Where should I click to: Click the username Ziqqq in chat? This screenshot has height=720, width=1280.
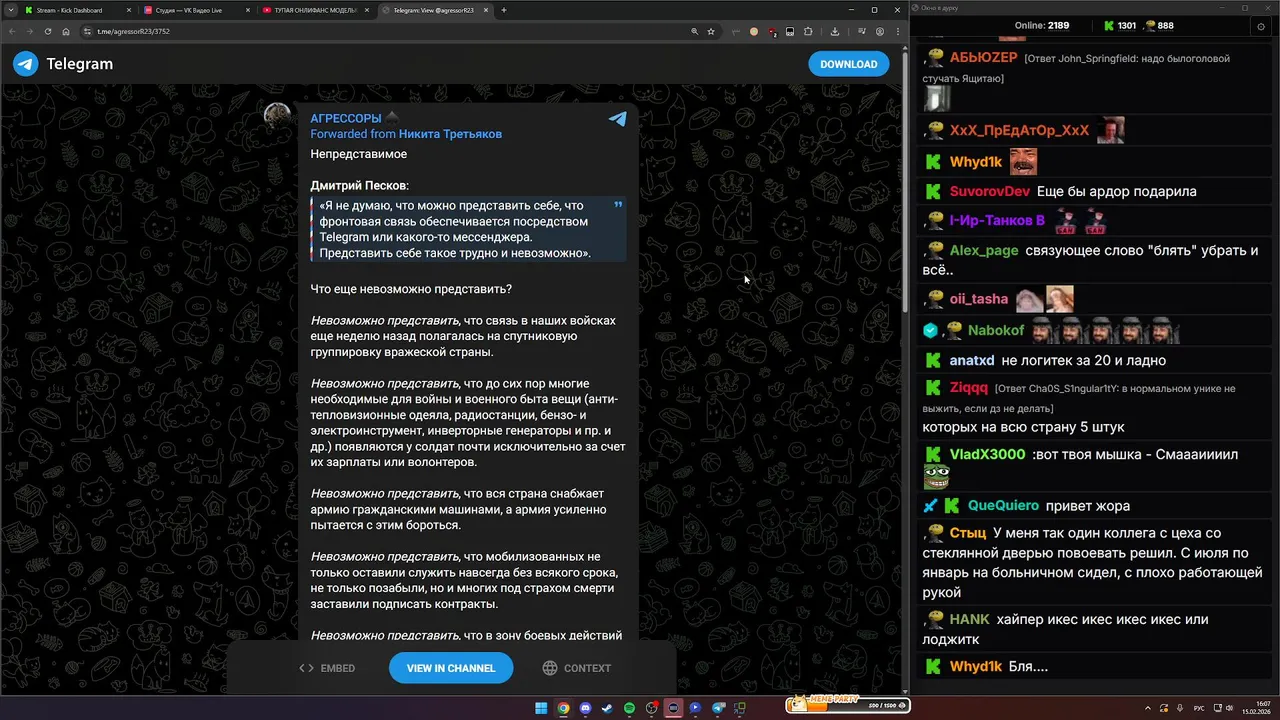coord(968,388)
